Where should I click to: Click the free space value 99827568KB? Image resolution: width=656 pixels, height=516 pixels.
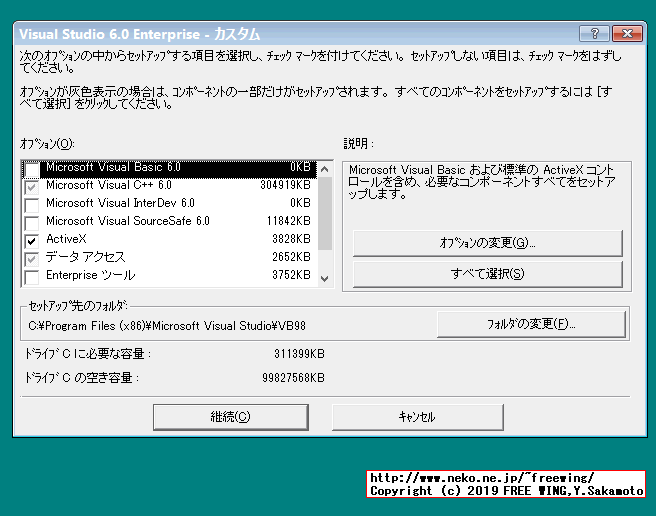293,378
